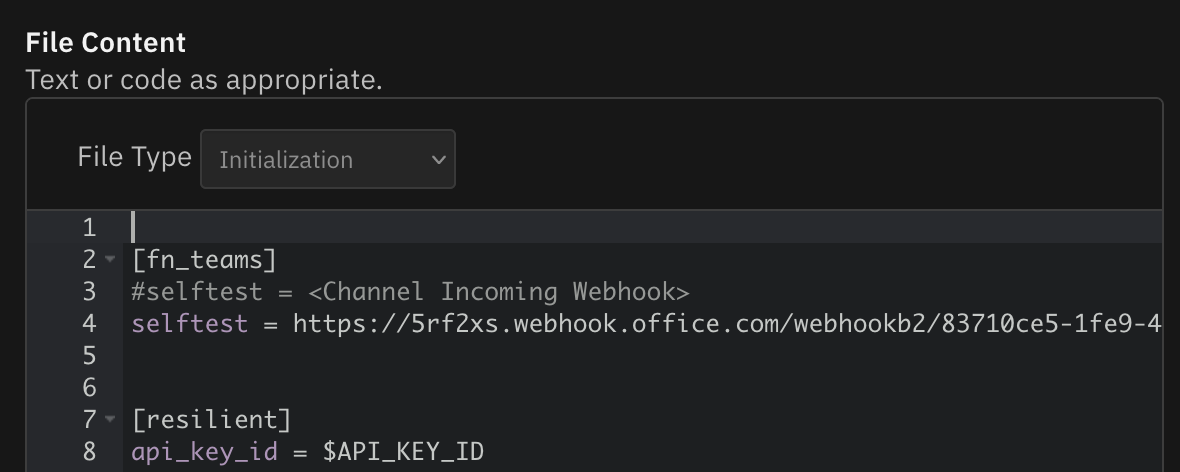The width and height of the screenshot is (1180, 472).
Task: Click line number 1 in the gutter
Action: point(89,228)
